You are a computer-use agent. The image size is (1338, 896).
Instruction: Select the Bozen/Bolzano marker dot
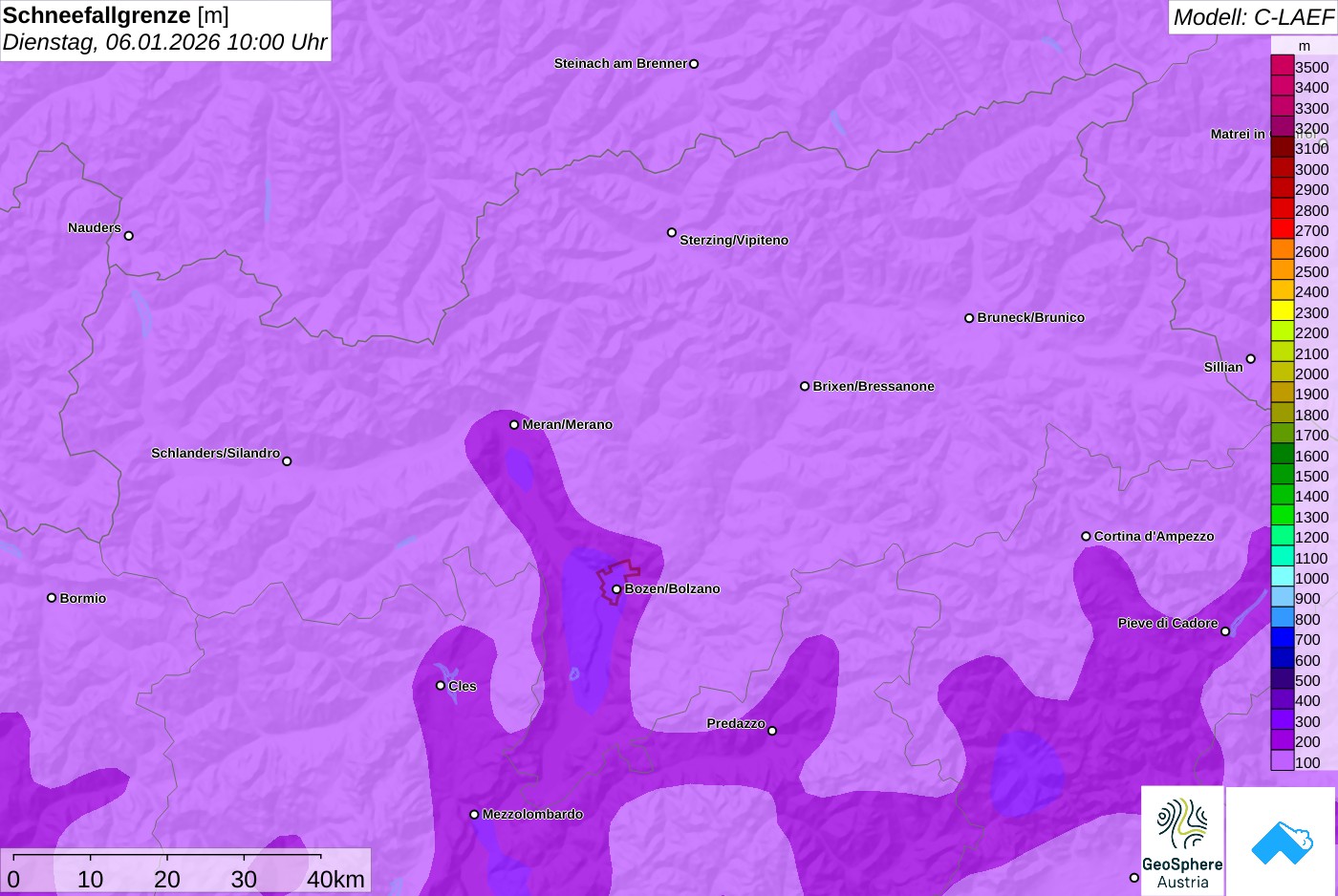616,589
